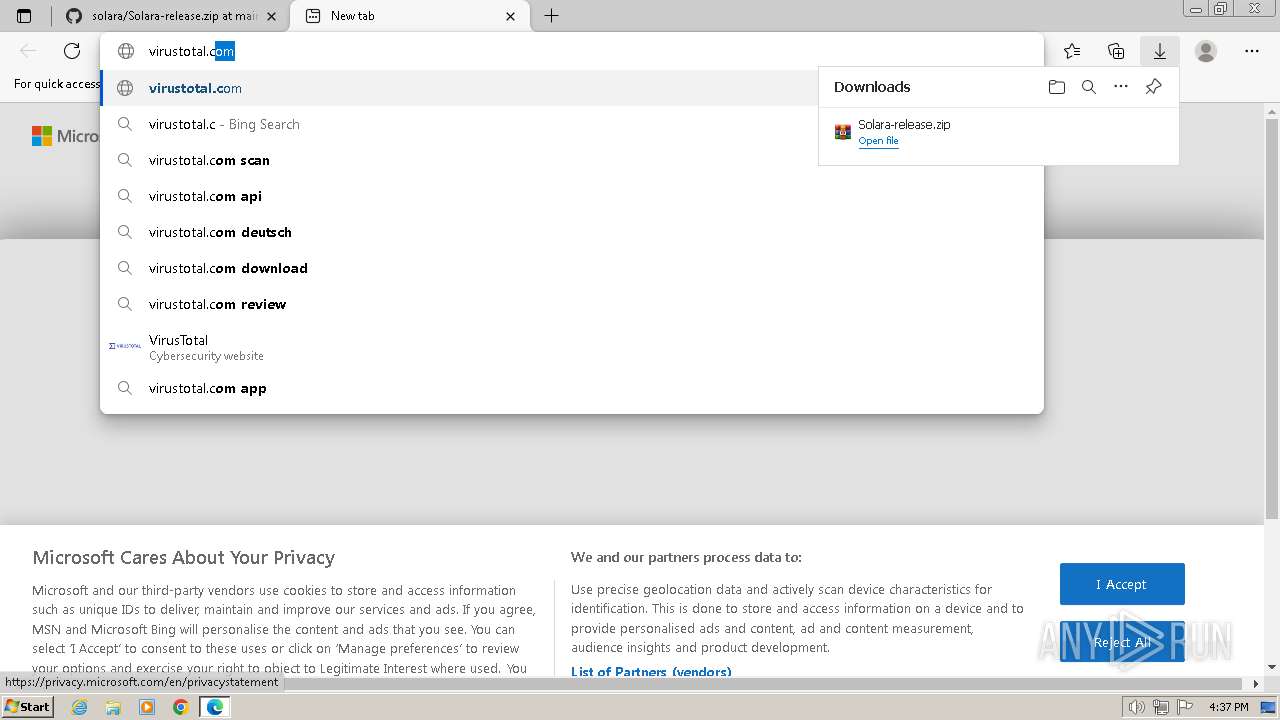The width and height of the screenshot is (1280, 720).
Task: Launch Google Chrome from taskbar
Action: [181, 707]
